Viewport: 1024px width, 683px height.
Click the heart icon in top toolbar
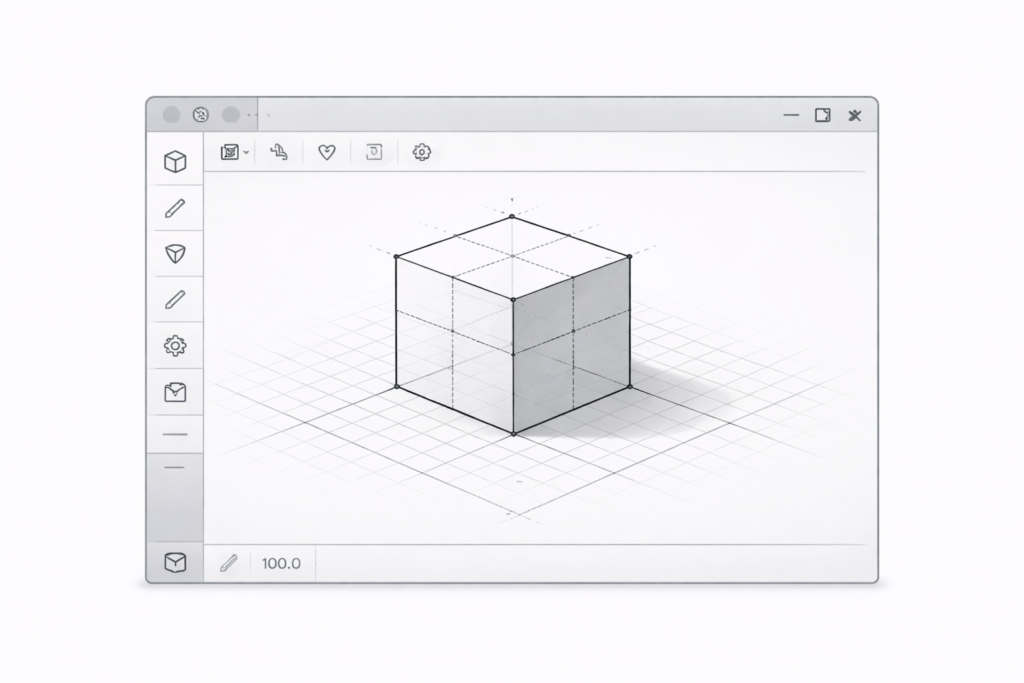326,152
